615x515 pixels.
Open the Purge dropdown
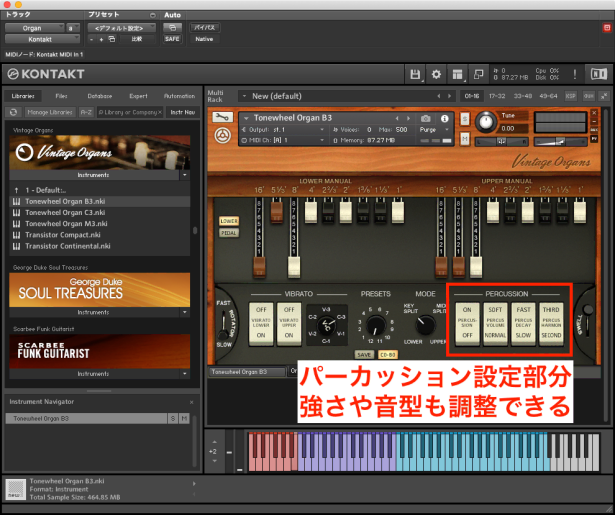coord(434,129)
